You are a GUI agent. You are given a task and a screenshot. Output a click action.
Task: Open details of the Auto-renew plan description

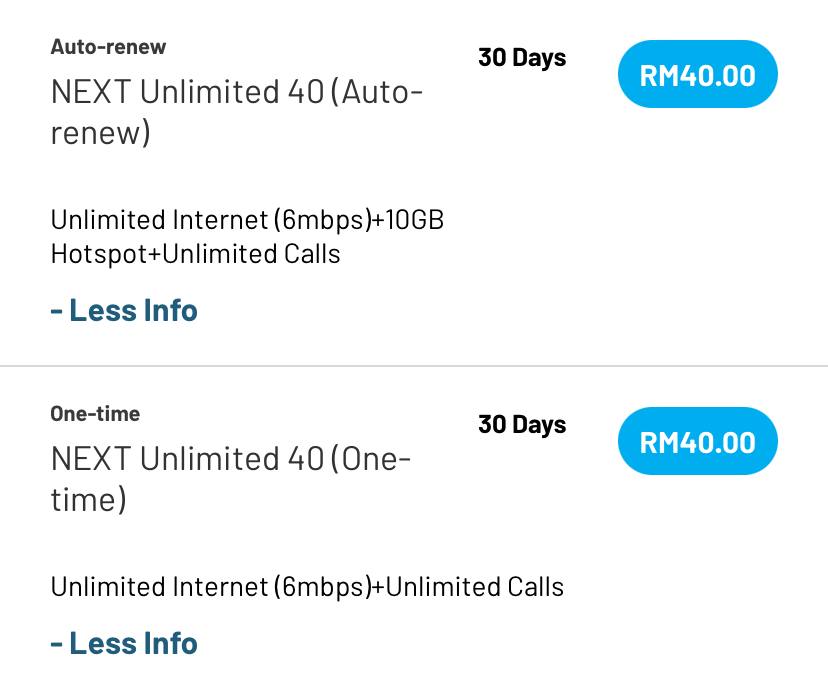(x=248, y=236)
